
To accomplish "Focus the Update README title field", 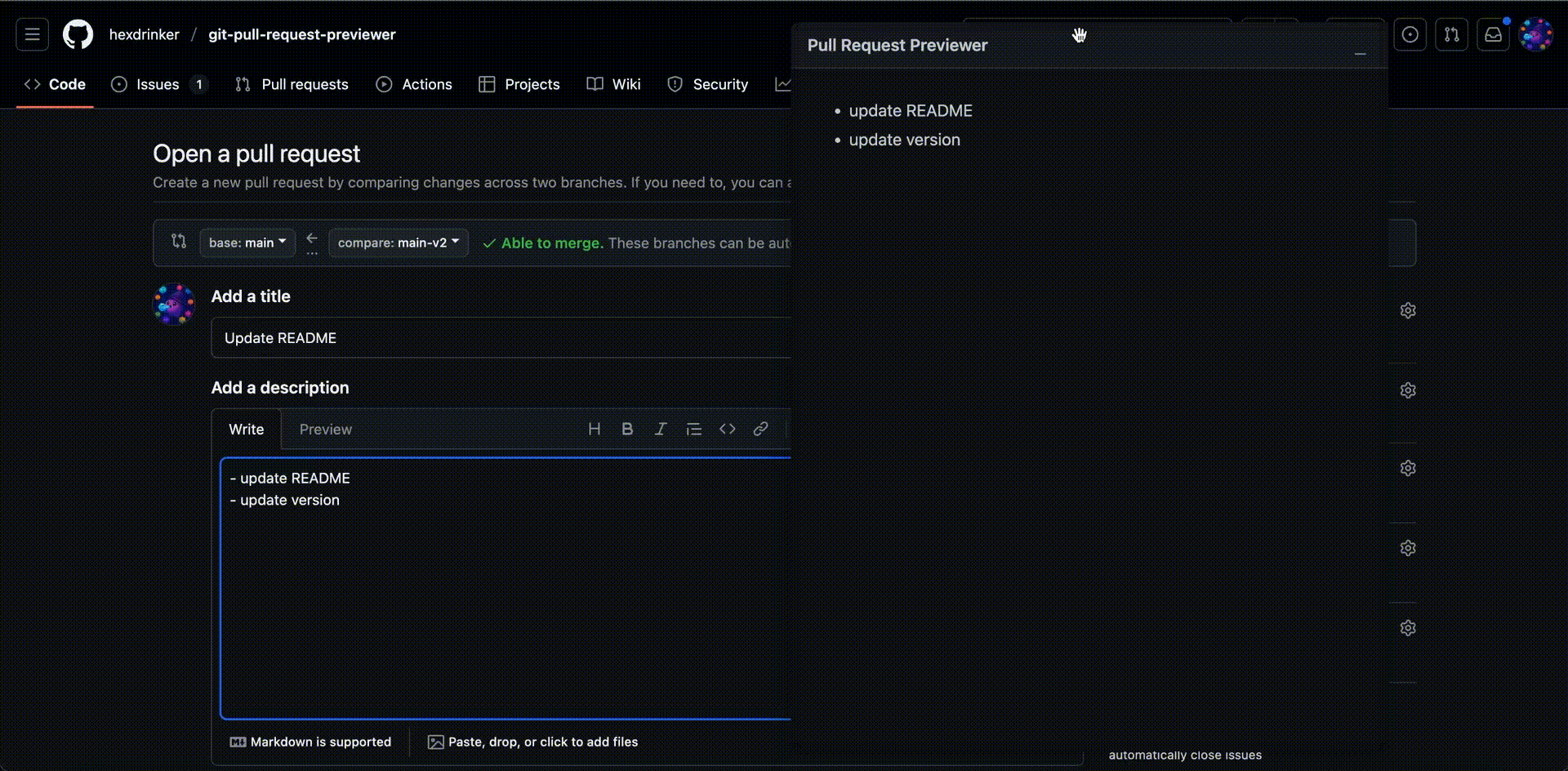I will pyautogui.click(x=501, y=338).
